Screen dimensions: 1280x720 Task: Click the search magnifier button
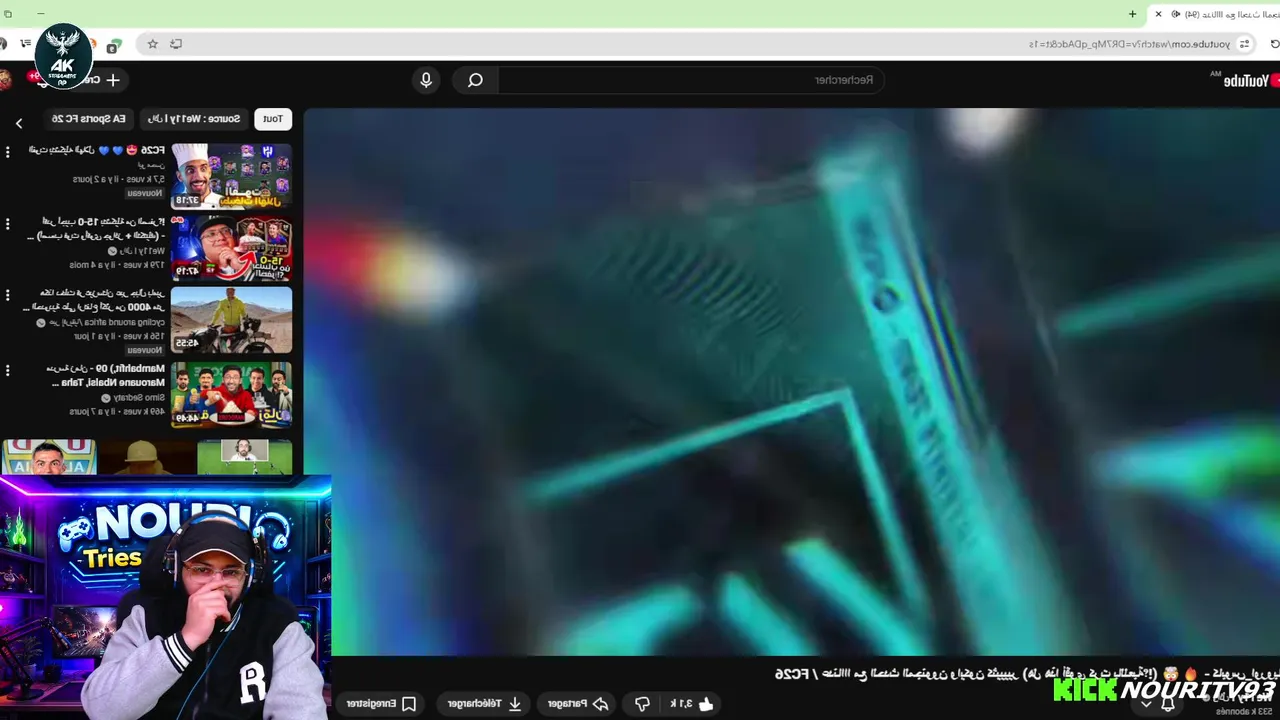[x=475, y=80]
